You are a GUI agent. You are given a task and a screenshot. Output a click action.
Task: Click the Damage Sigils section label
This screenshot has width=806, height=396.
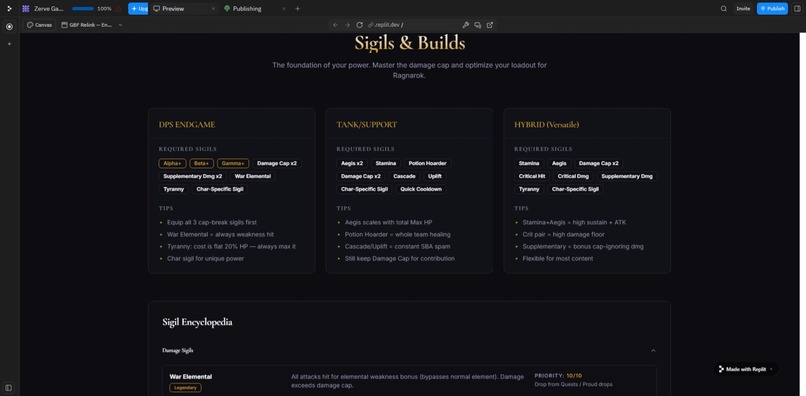[x=178, y=350]
